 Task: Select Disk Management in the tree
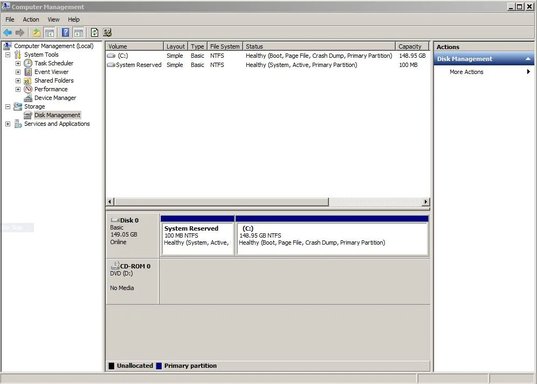[57, 115]
